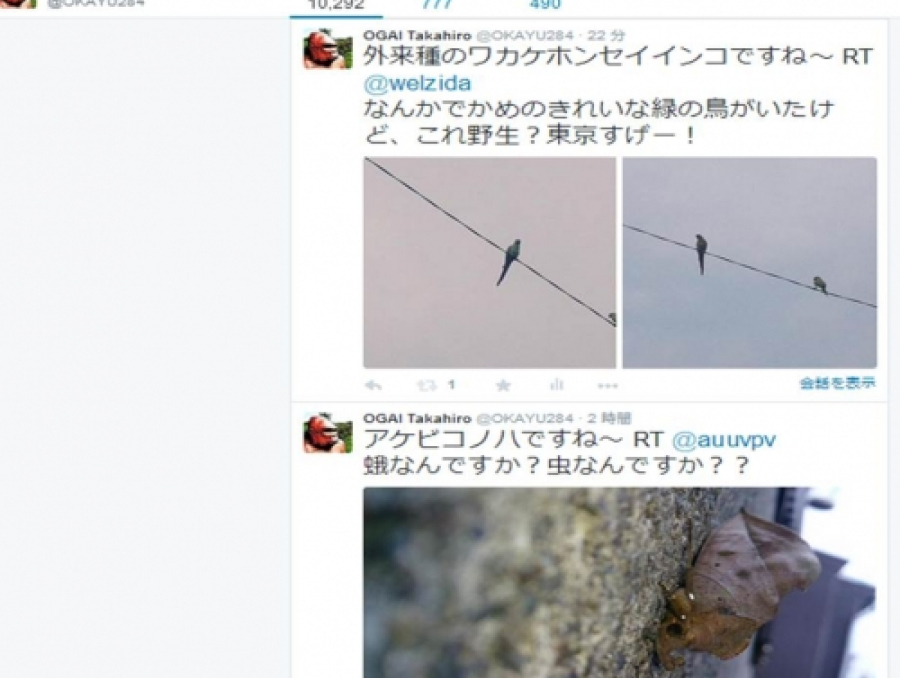Open first tweet's OGAI Takahiro avatar
The width and height of the screenshot is (900, 678).
coord(328,49)
